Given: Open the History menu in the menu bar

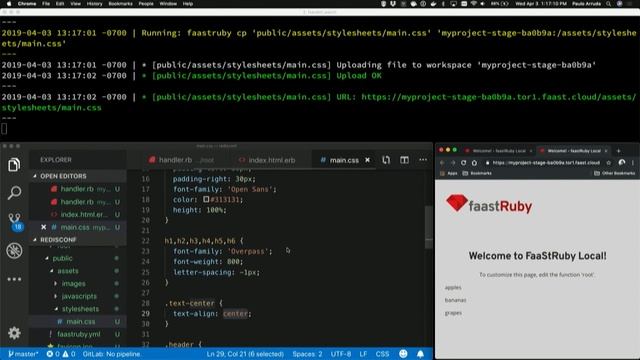Looking at the screenshot, I should click(94, 4).
